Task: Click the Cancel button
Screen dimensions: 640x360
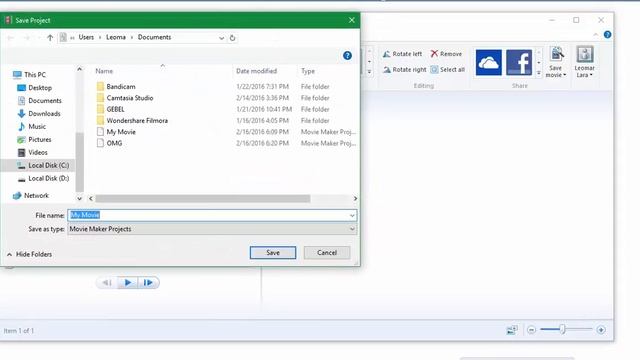Action: pos(327,253)
